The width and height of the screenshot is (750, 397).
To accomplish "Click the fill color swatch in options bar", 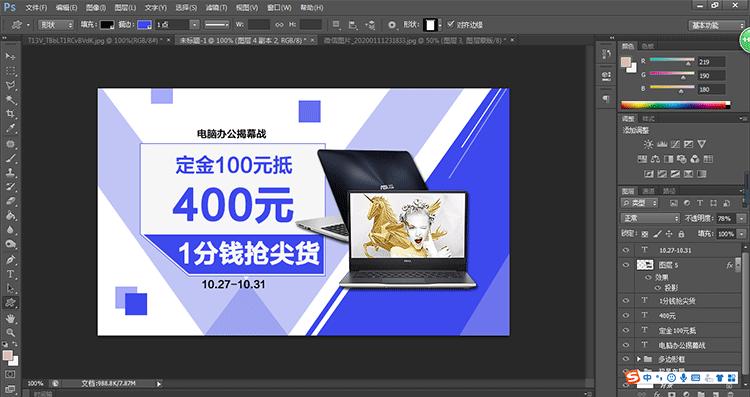I will tap(107, 25).
